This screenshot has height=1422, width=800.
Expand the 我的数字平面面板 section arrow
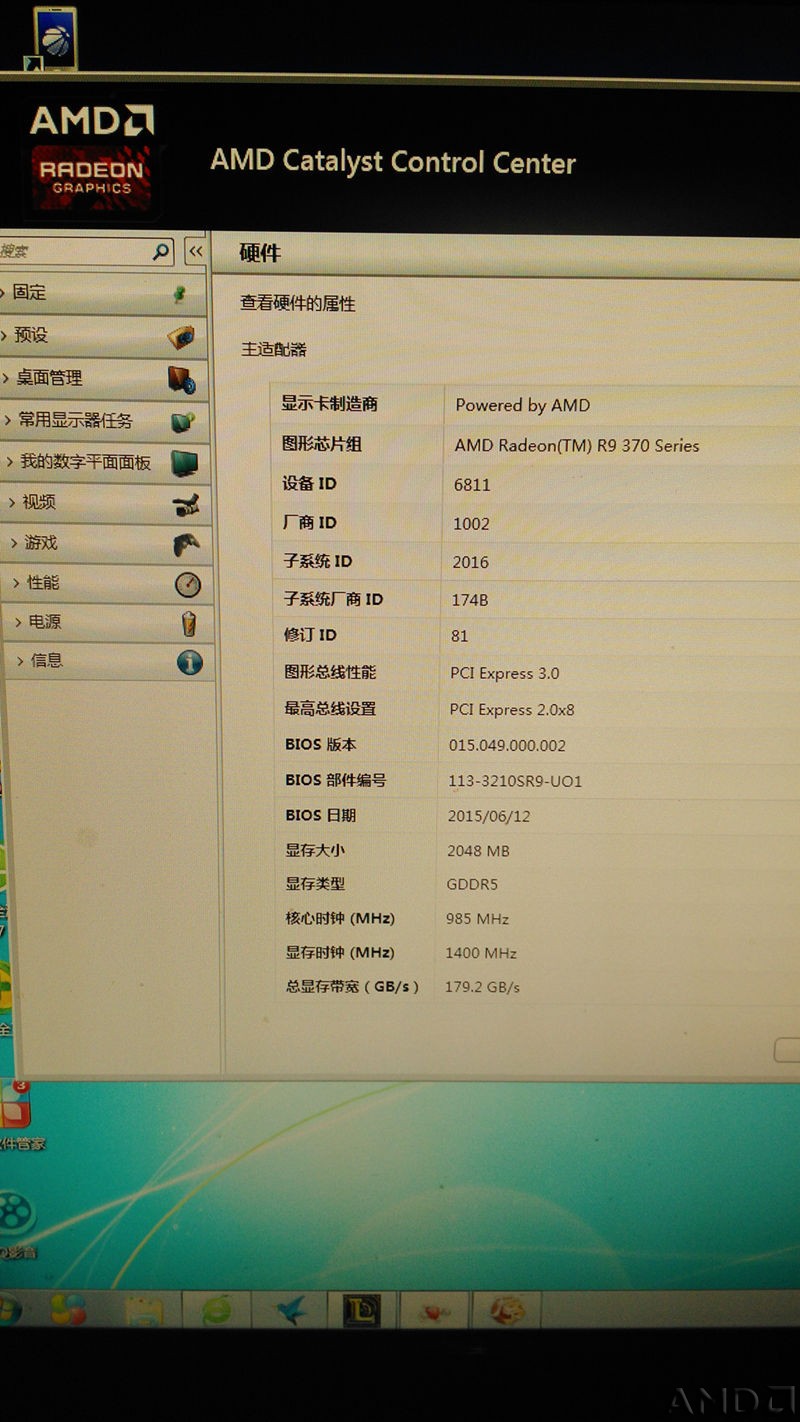[11, 462]
